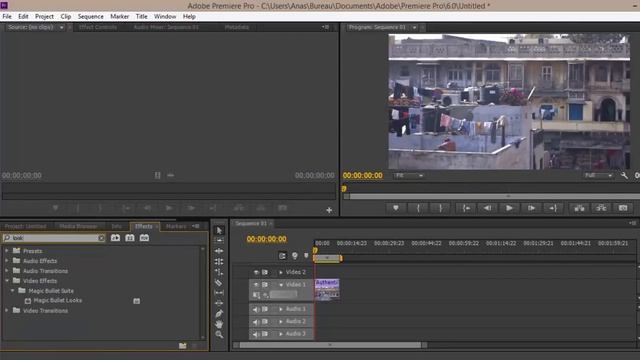This screenshot has width=640, height=360.
Task: Mute Audio 1 track output
Action: pyautogui.click(x=256, y=309)
